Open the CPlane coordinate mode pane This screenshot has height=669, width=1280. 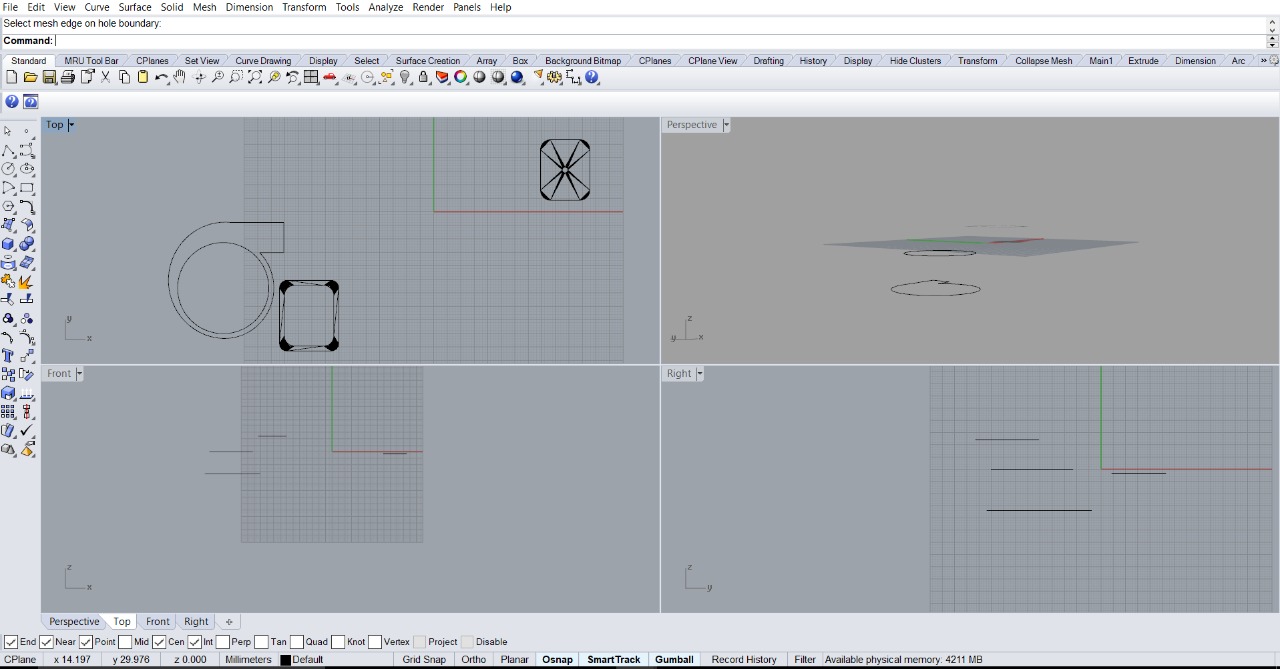tap(21, 660)
